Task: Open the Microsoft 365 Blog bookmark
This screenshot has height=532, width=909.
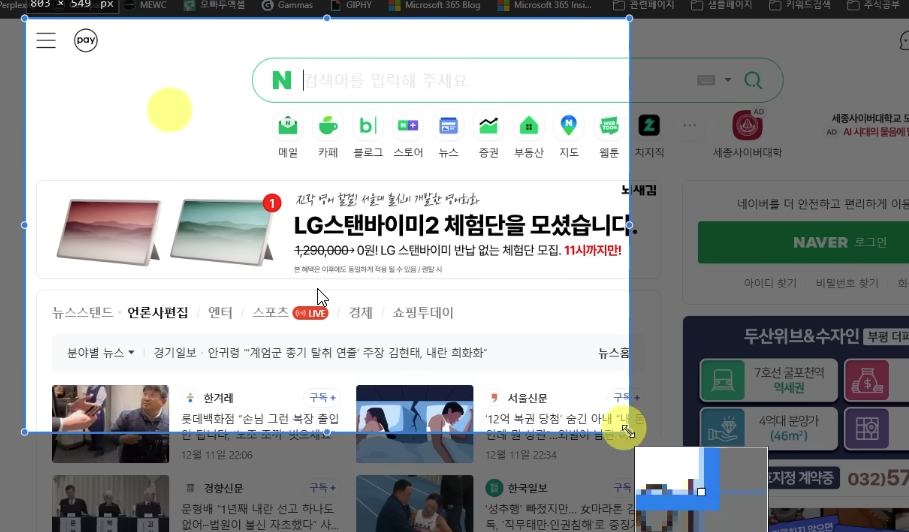Action: 434,5
